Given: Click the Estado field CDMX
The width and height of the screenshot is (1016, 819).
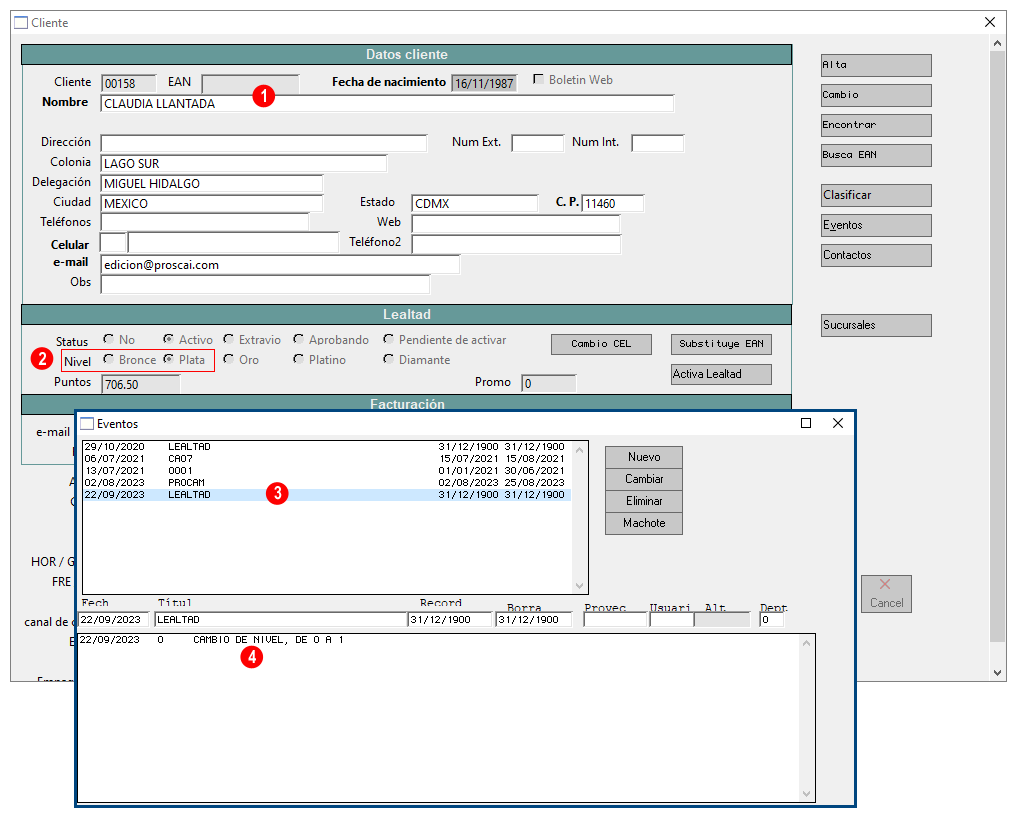Looking at the screenshot, I should [x=474, y=203].
